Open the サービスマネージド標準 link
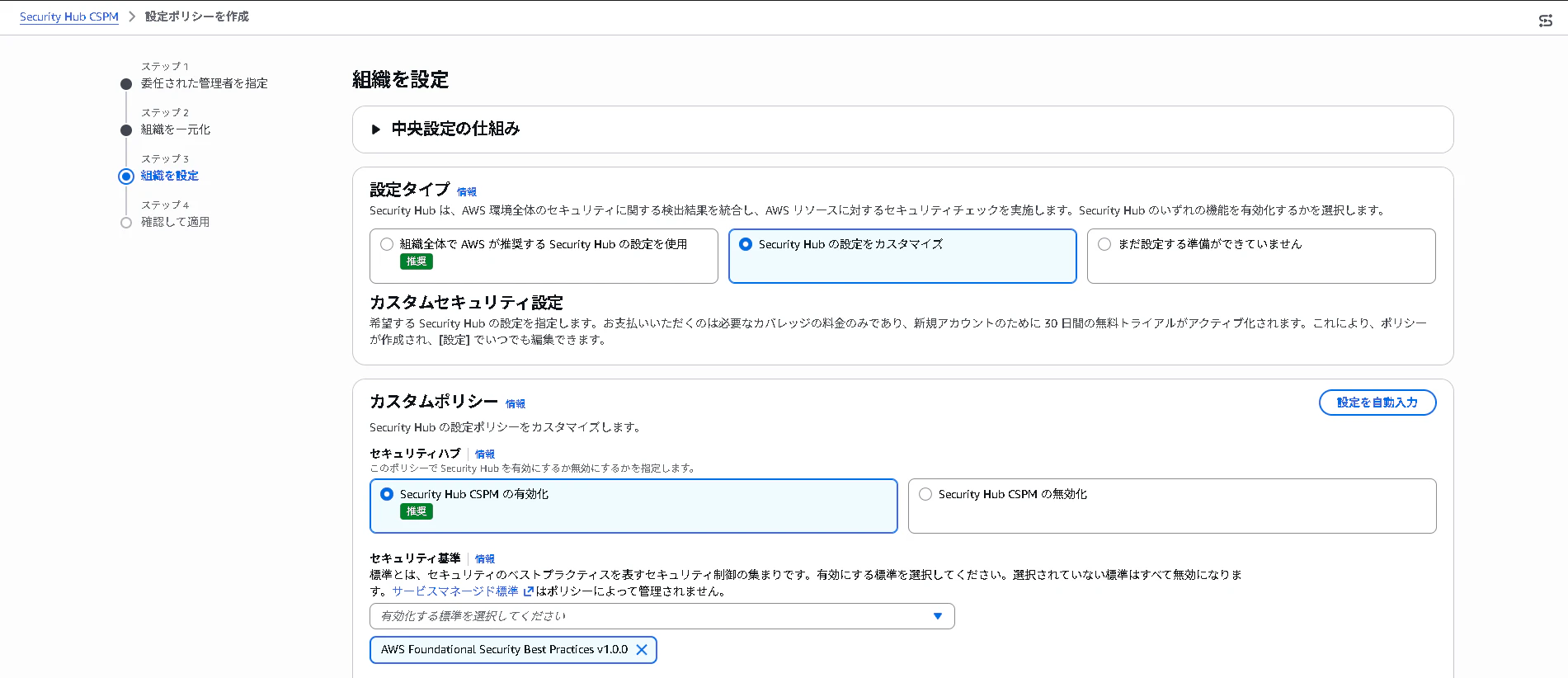 point(455,591)
